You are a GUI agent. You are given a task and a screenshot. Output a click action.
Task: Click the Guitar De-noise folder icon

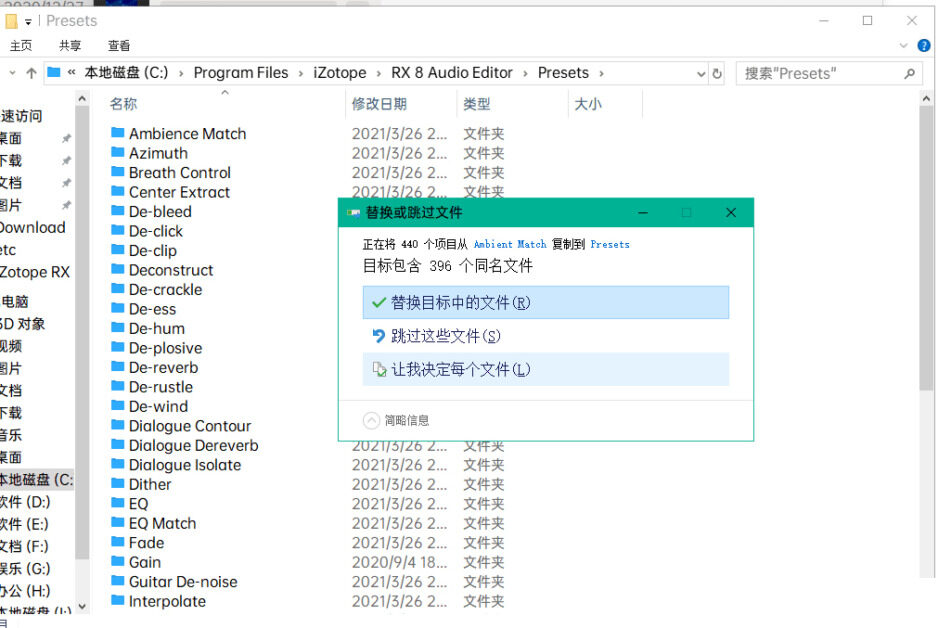(117, 581)
